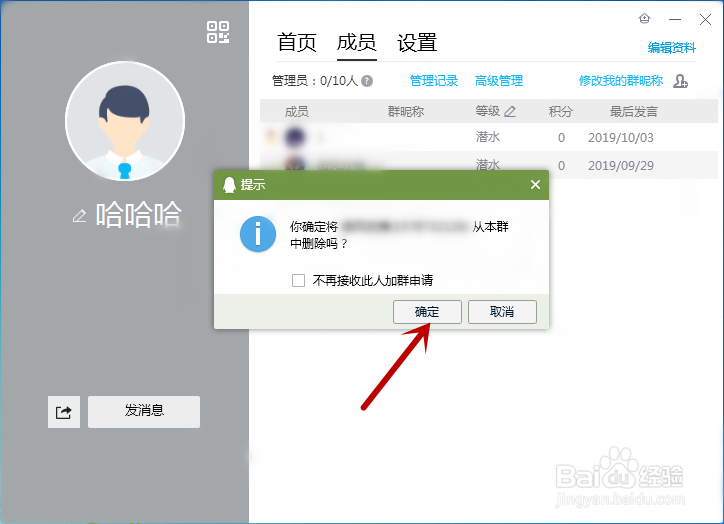This screenshot has height=524, width=724.
Task: Click the blue info icon in dialog
Action: pos(258,234)
